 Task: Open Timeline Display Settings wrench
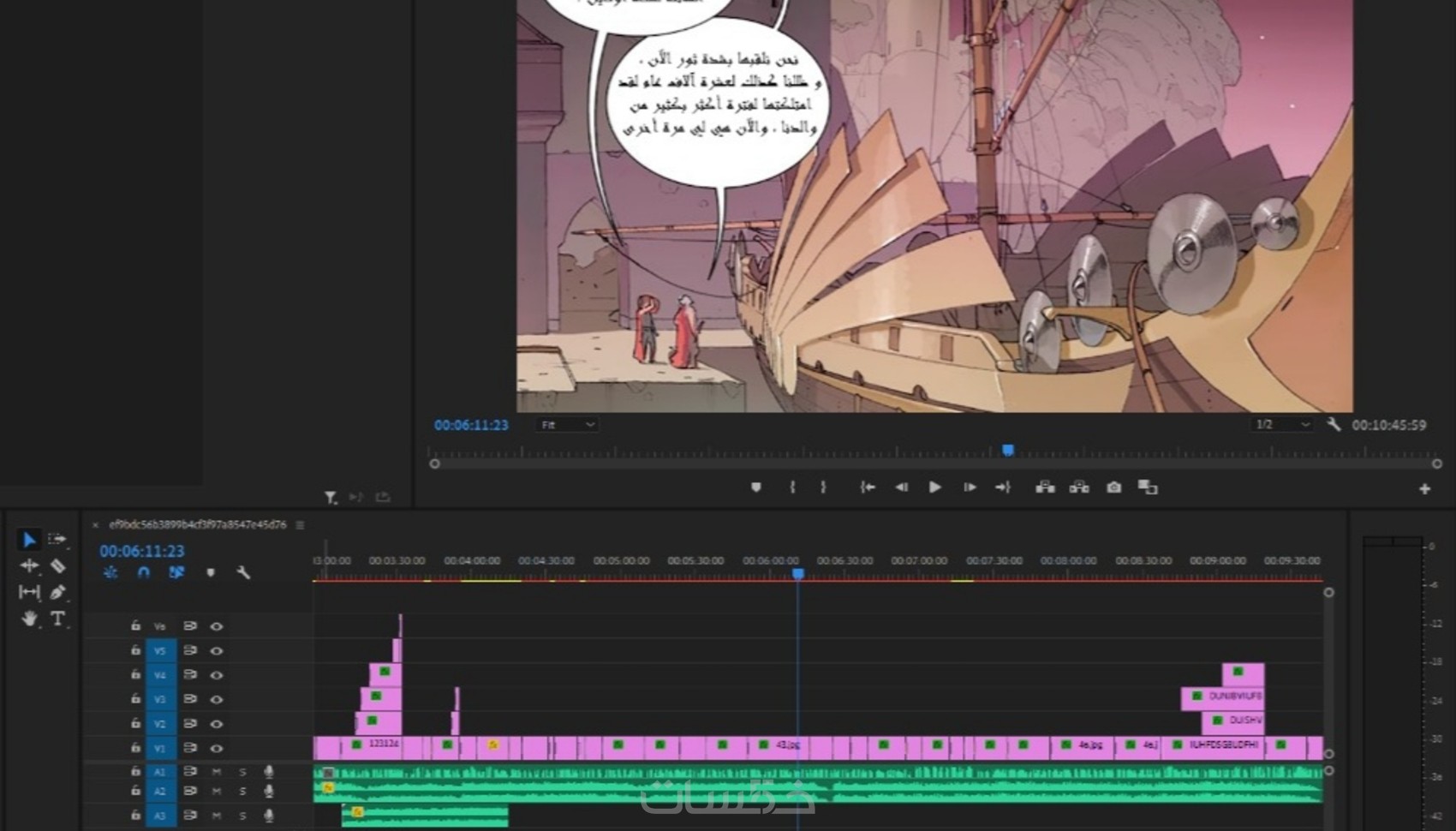point(243,572)
